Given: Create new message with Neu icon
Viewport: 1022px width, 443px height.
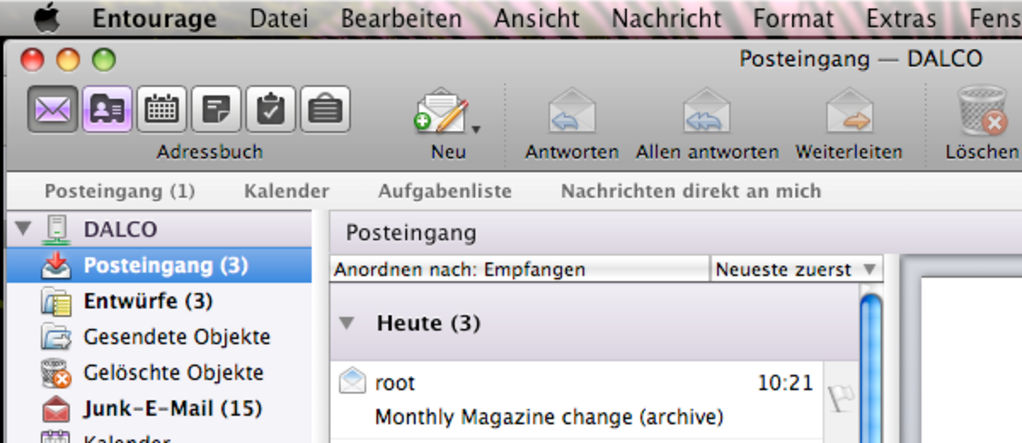Looking at the screenshot, I should click(441, 111).
